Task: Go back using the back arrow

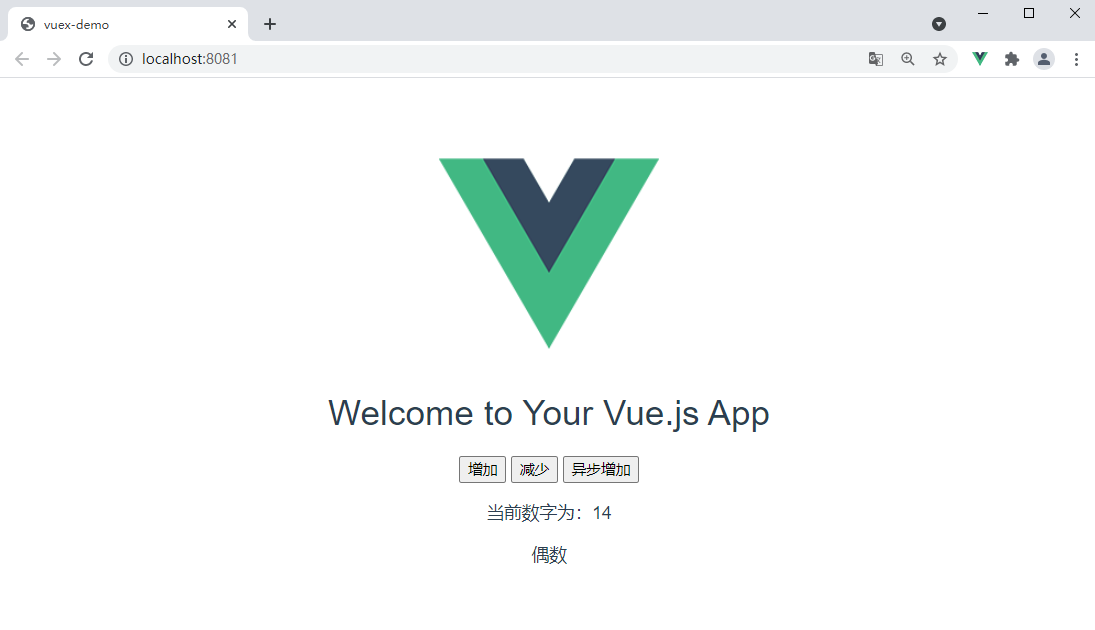Action: 22,59
